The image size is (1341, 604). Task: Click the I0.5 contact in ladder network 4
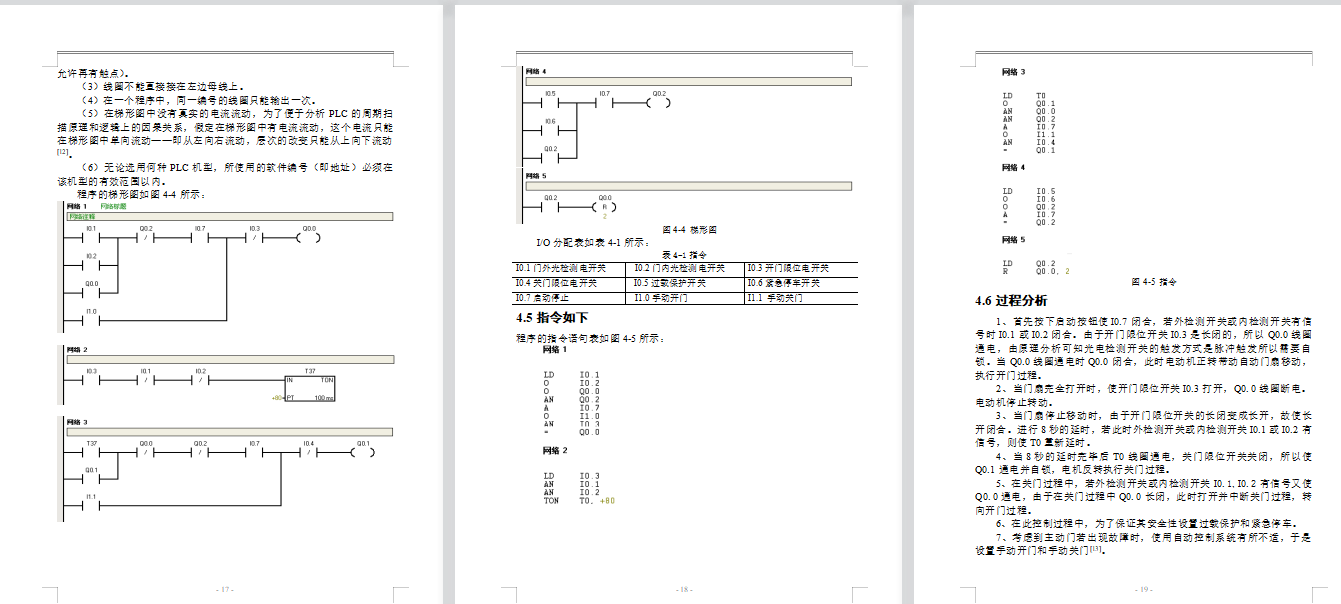550,101
